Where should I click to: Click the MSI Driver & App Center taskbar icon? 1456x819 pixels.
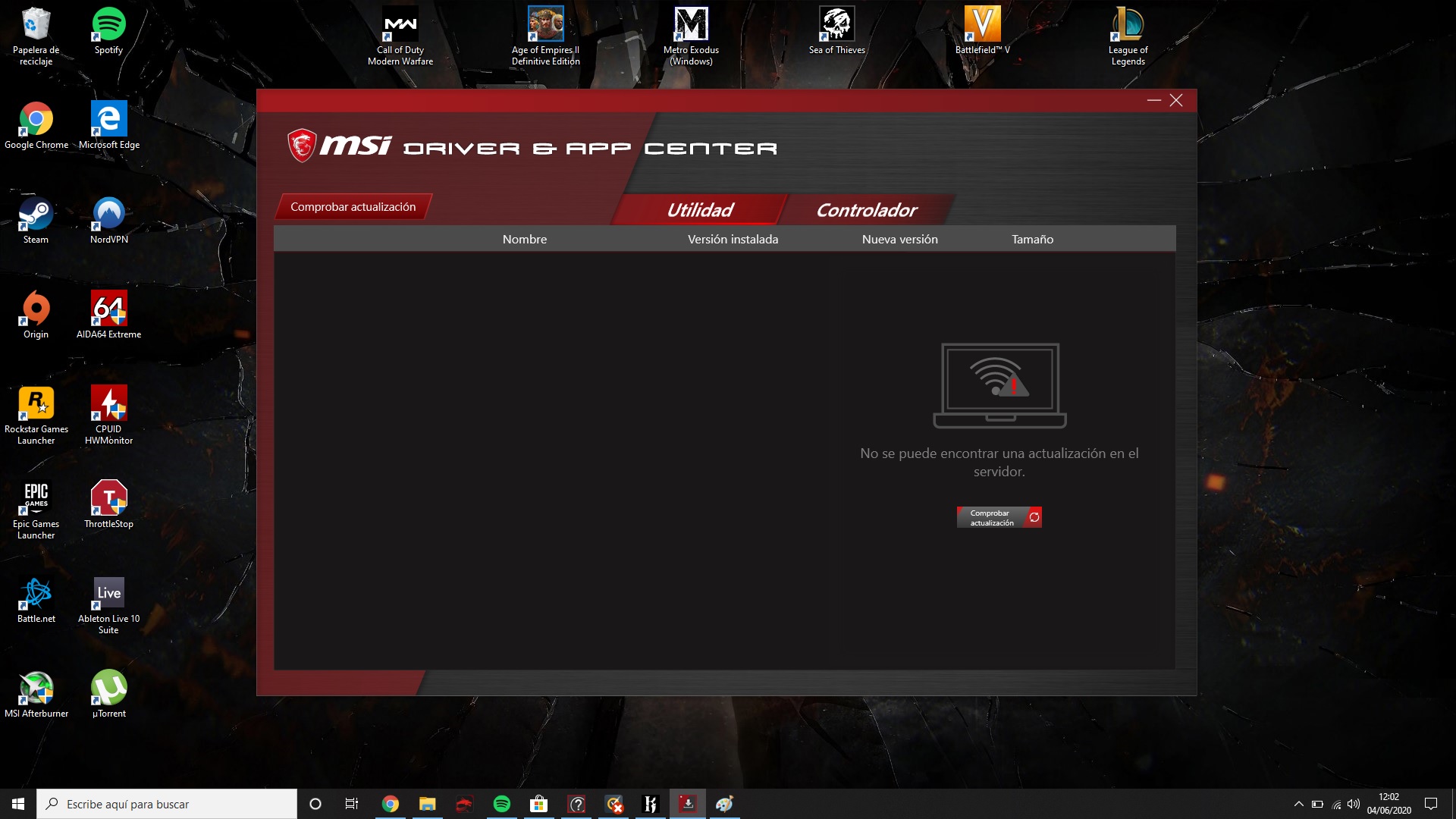click(x=687, y=804)
